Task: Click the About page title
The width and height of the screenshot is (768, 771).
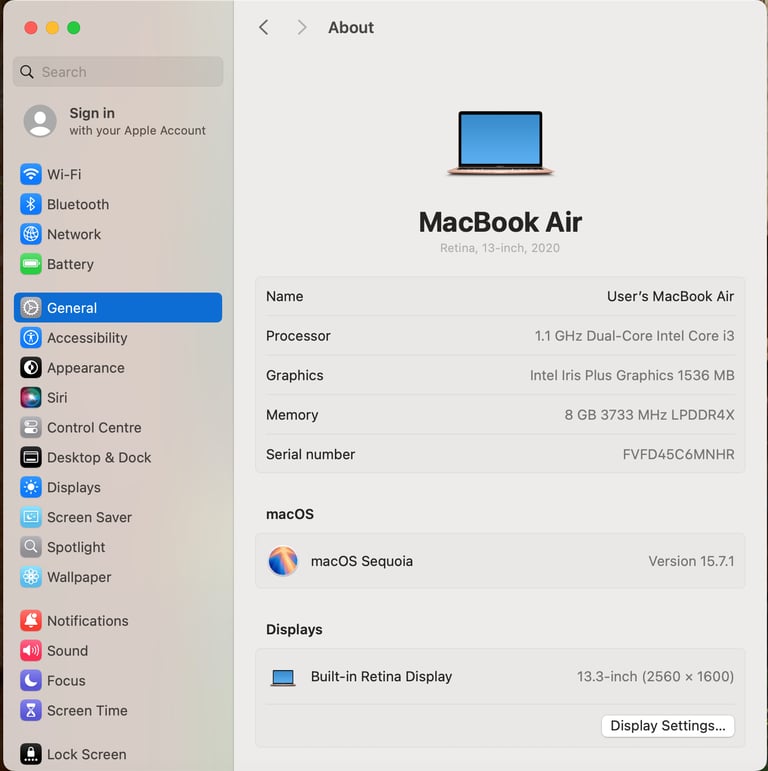Action: [351, 28]
